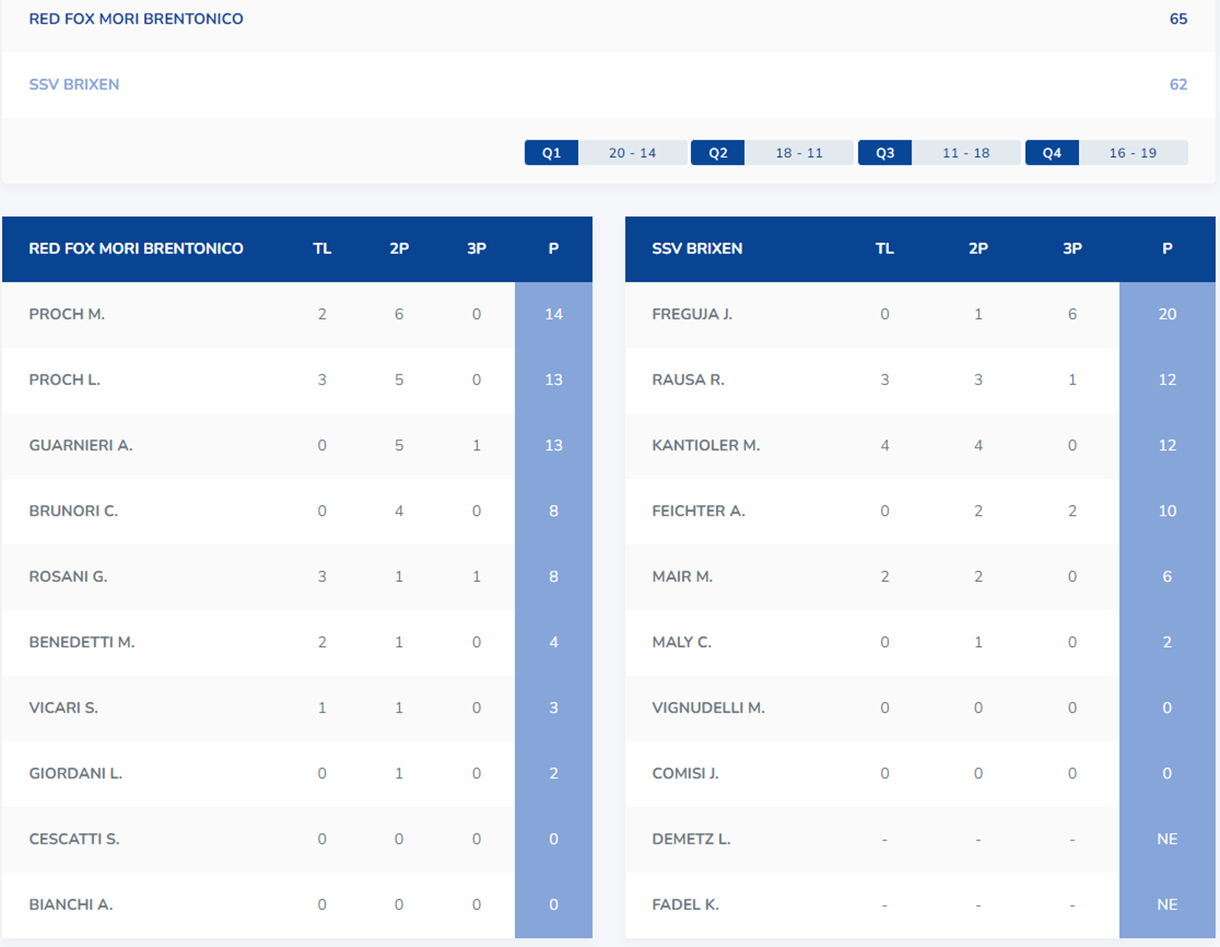This screenshot has width=1220, height=947.
Task: Open SSV BRIXEN team link beside score 62
Action: coord(74,85)
